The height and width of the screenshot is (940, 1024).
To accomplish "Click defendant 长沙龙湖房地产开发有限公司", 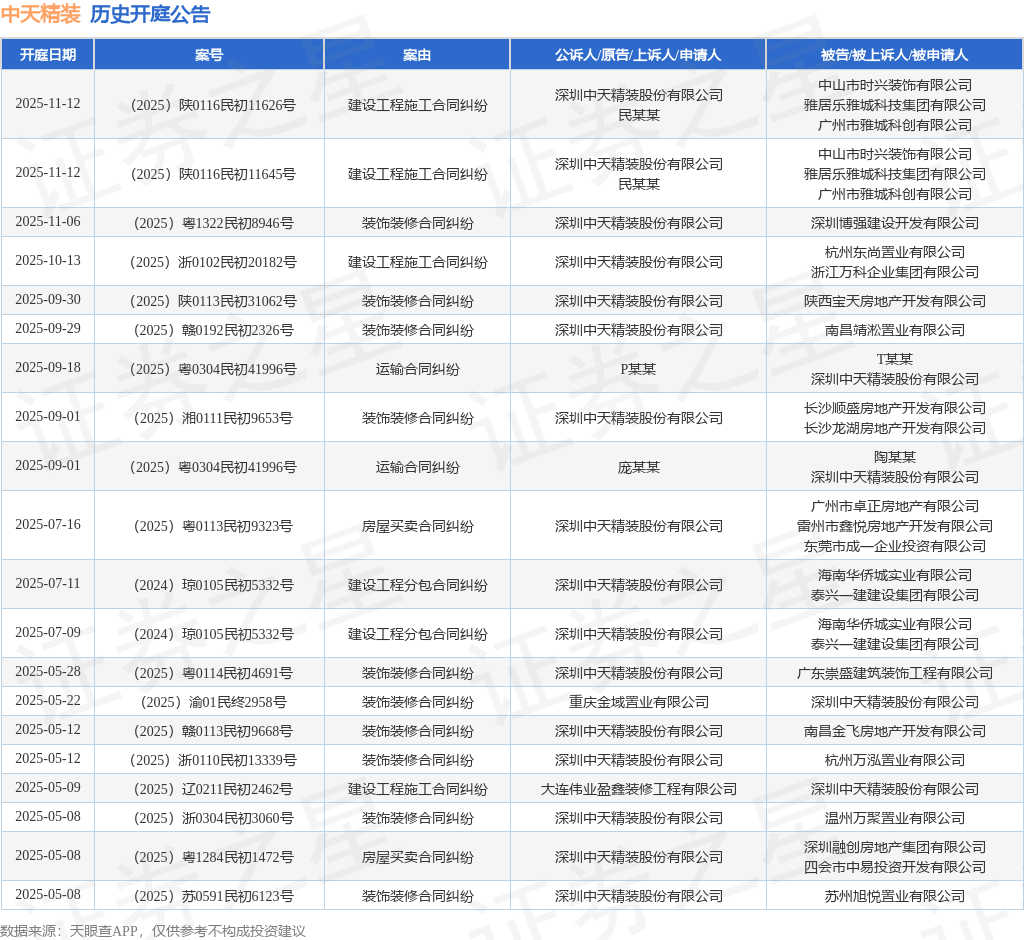I will (895, 429).
